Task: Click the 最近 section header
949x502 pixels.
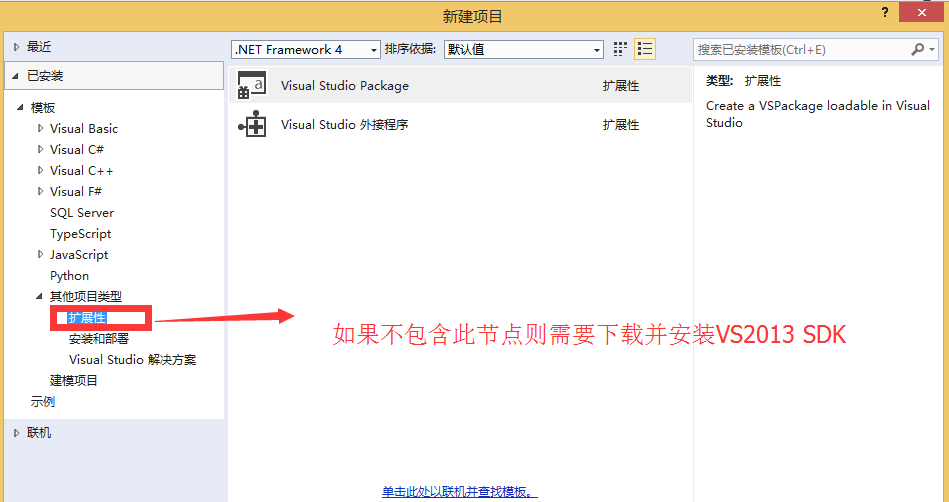Action: (39, 47)
